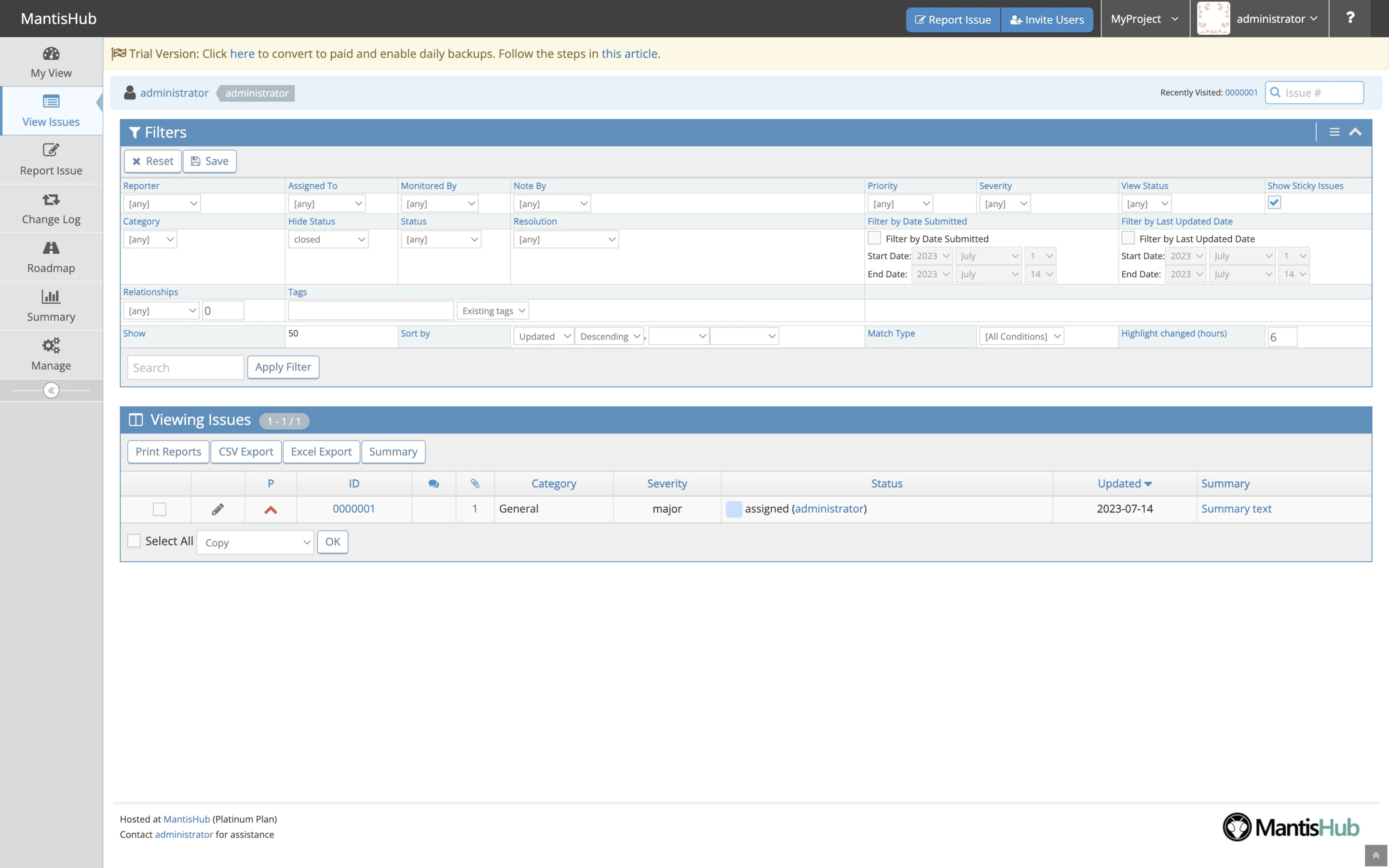Click the Apply Filter button
The width and height of the screenshot is (1389, 868).
coord(283,367)
